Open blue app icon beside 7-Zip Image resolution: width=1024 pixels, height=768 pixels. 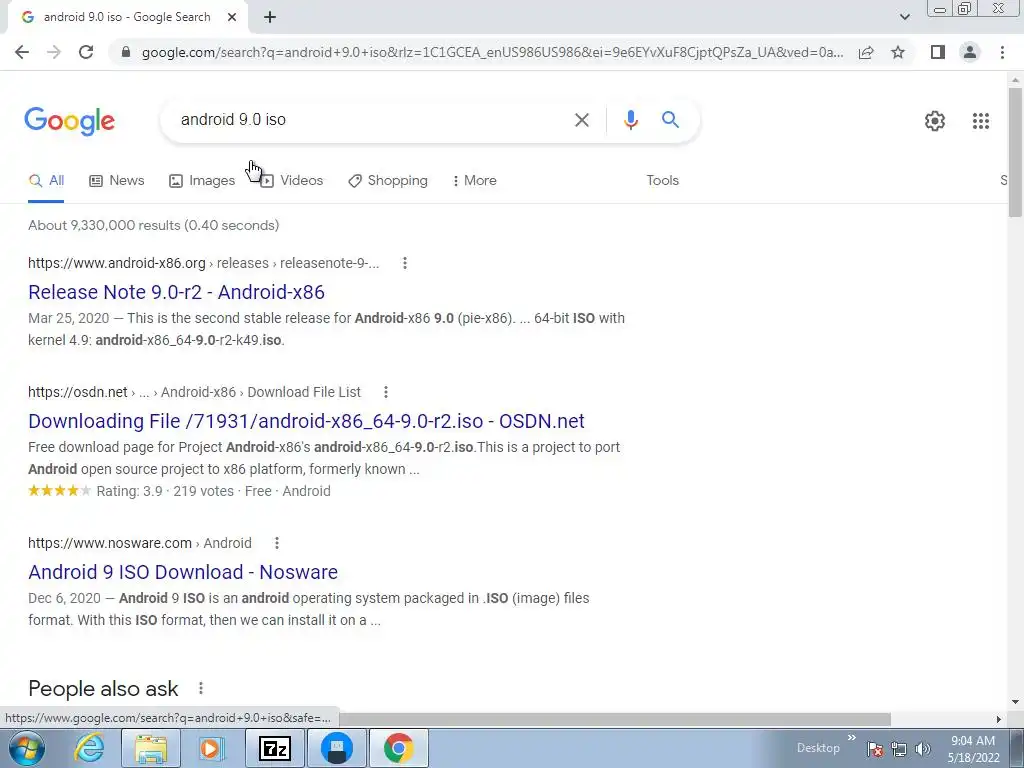(x=337, y=748)
